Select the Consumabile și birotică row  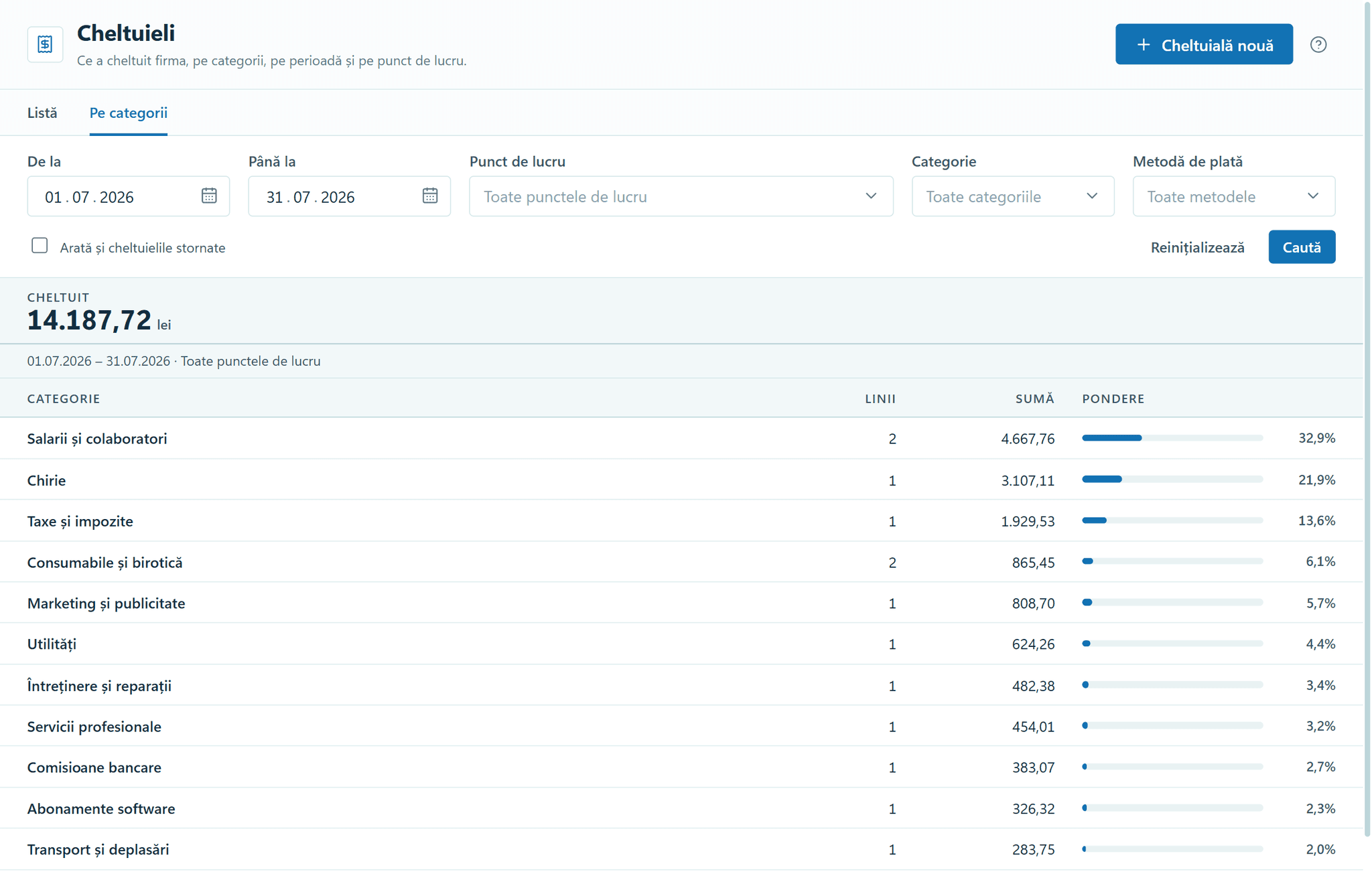click(x=681, y=562)
